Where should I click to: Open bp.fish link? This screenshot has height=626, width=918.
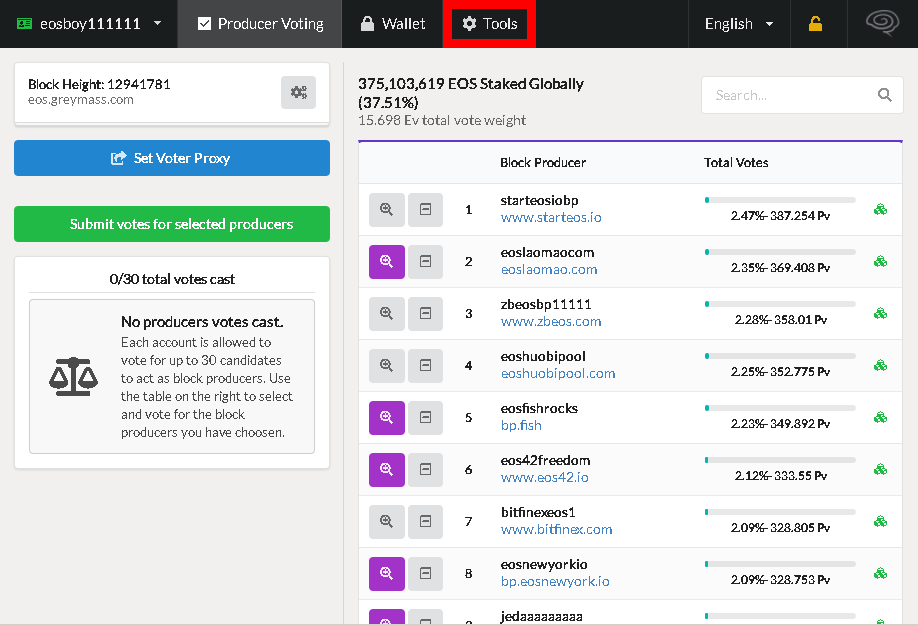(x=521, y=426)
